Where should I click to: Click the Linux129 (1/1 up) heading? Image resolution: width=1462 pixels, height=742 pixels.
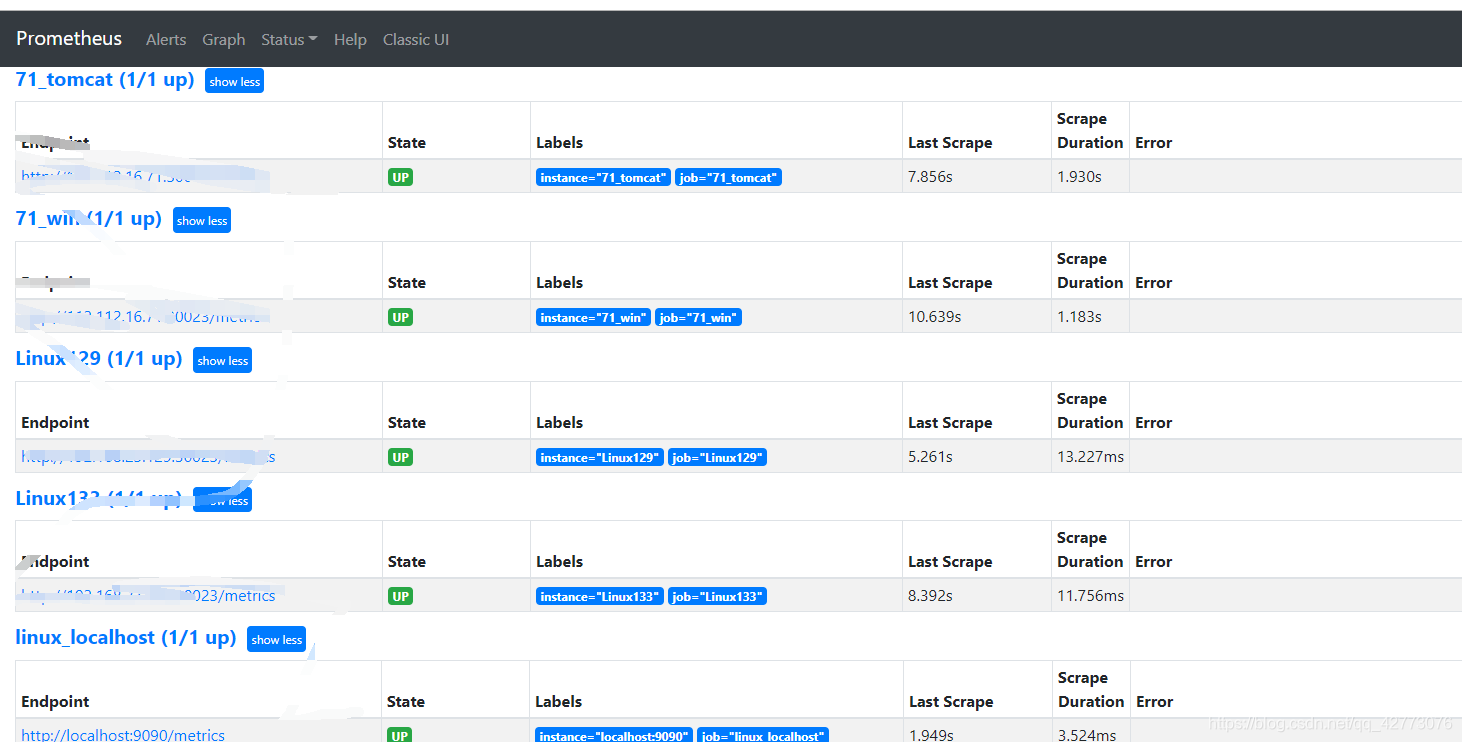coord(99,358)
